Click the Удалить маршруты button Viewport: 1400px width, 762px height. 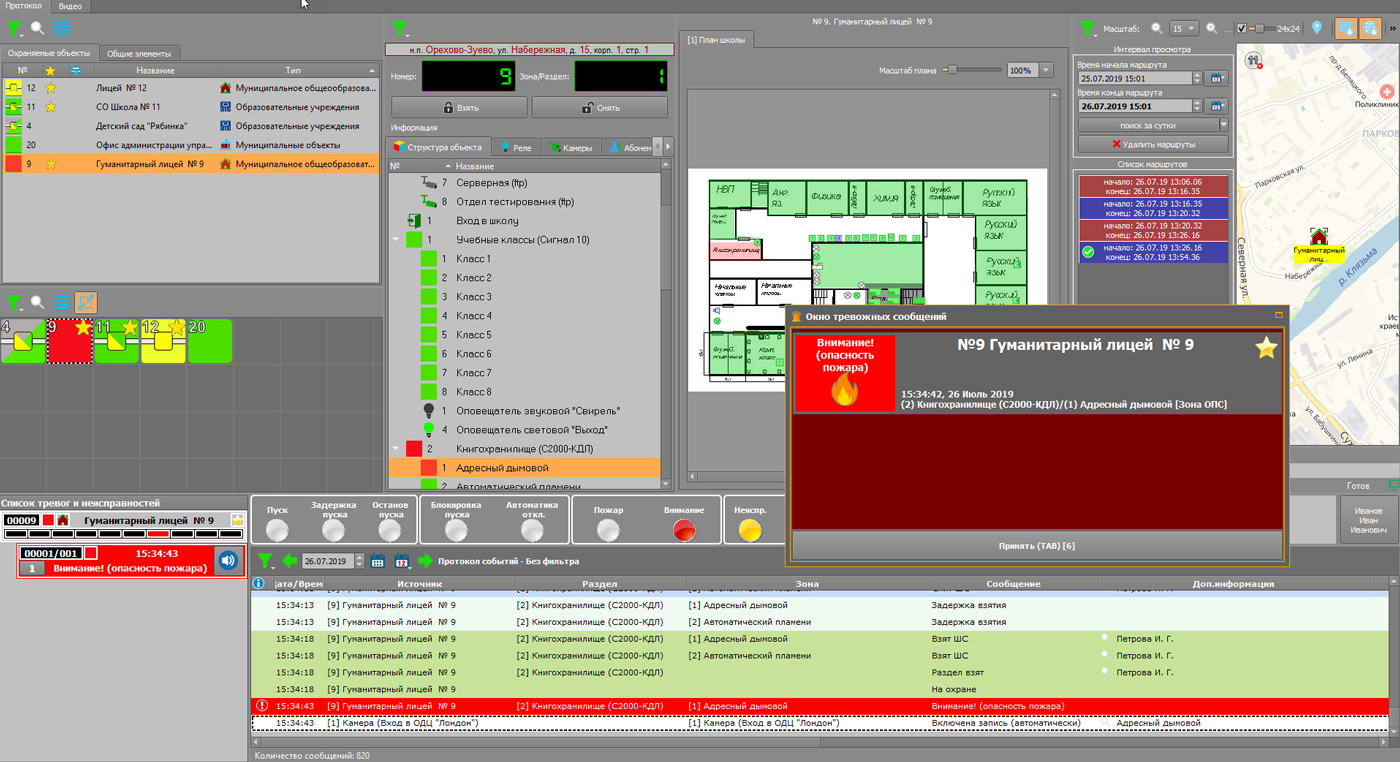coord(1153,145)
